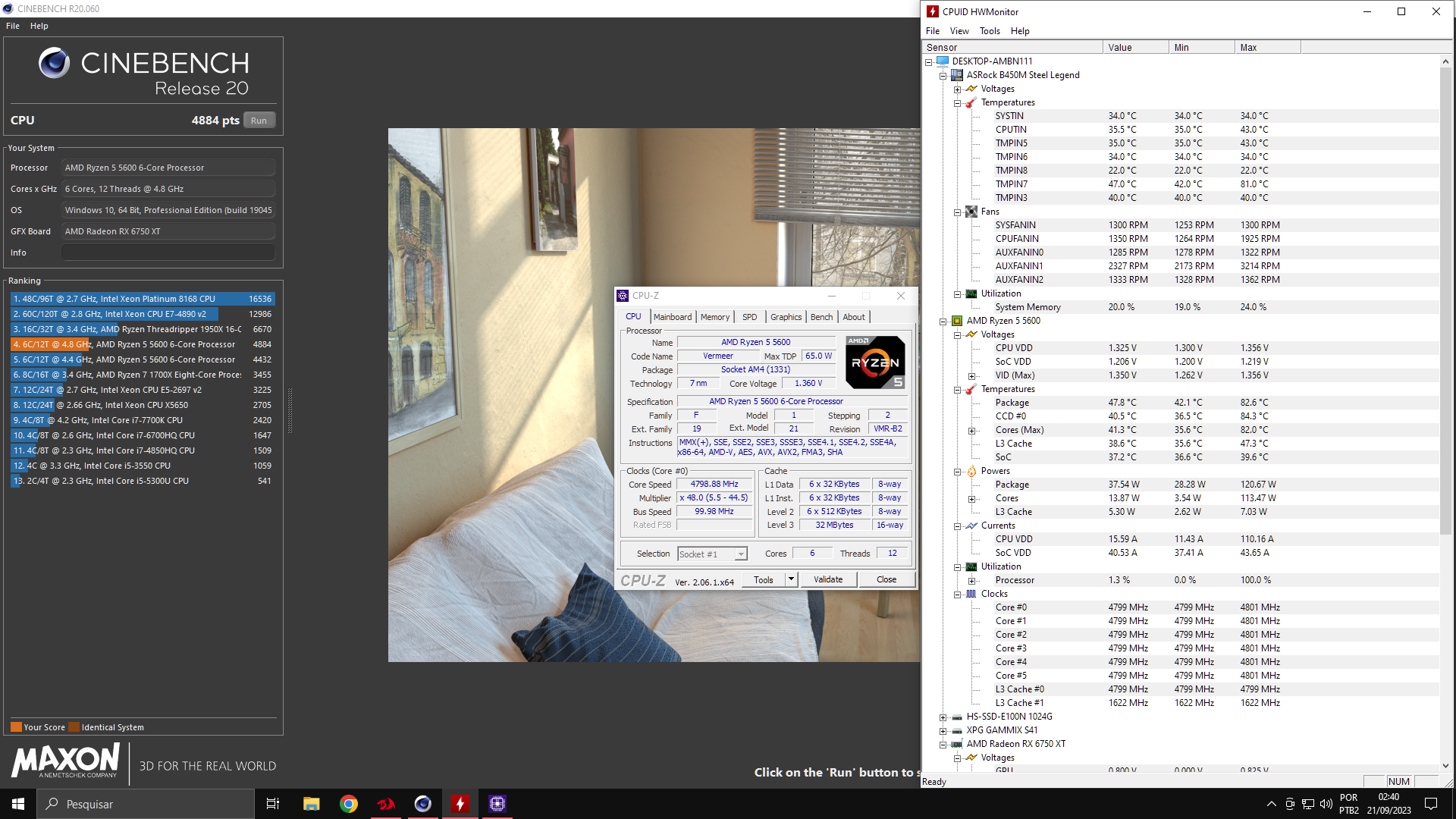The width and height of the screenshot is (1456, 819).
Task: Click the Sensor column header
Action: click(x=1012, y=47)
